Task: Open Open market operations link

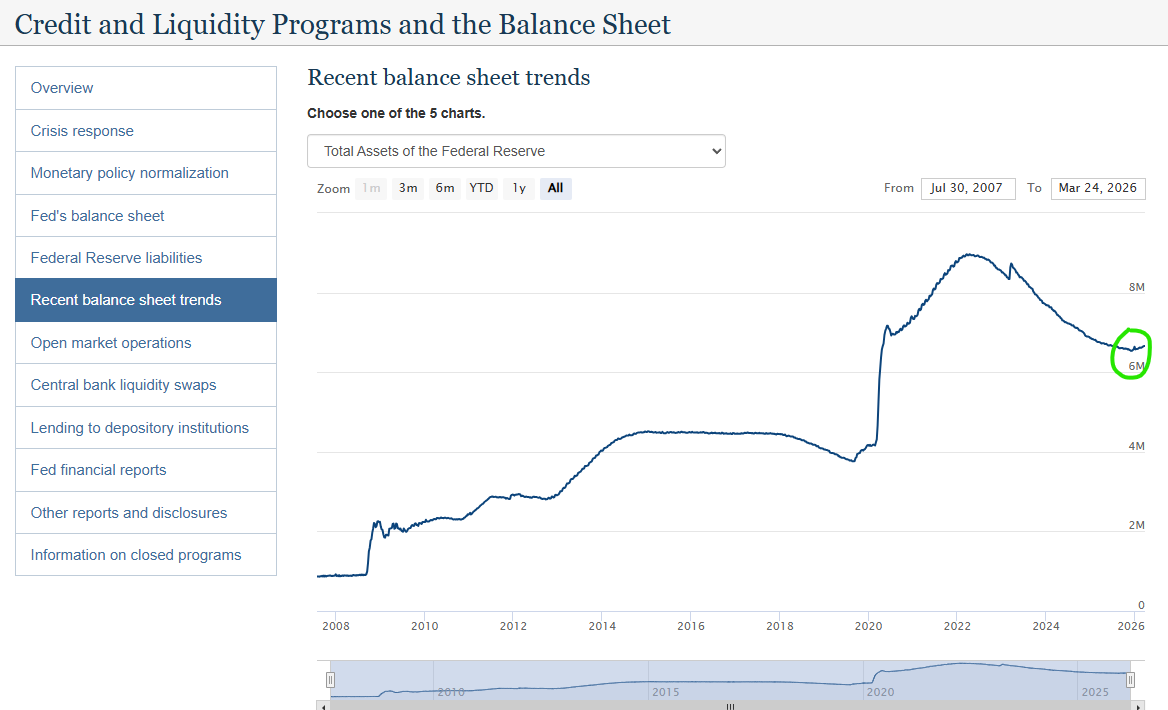Action: (146, 343)
